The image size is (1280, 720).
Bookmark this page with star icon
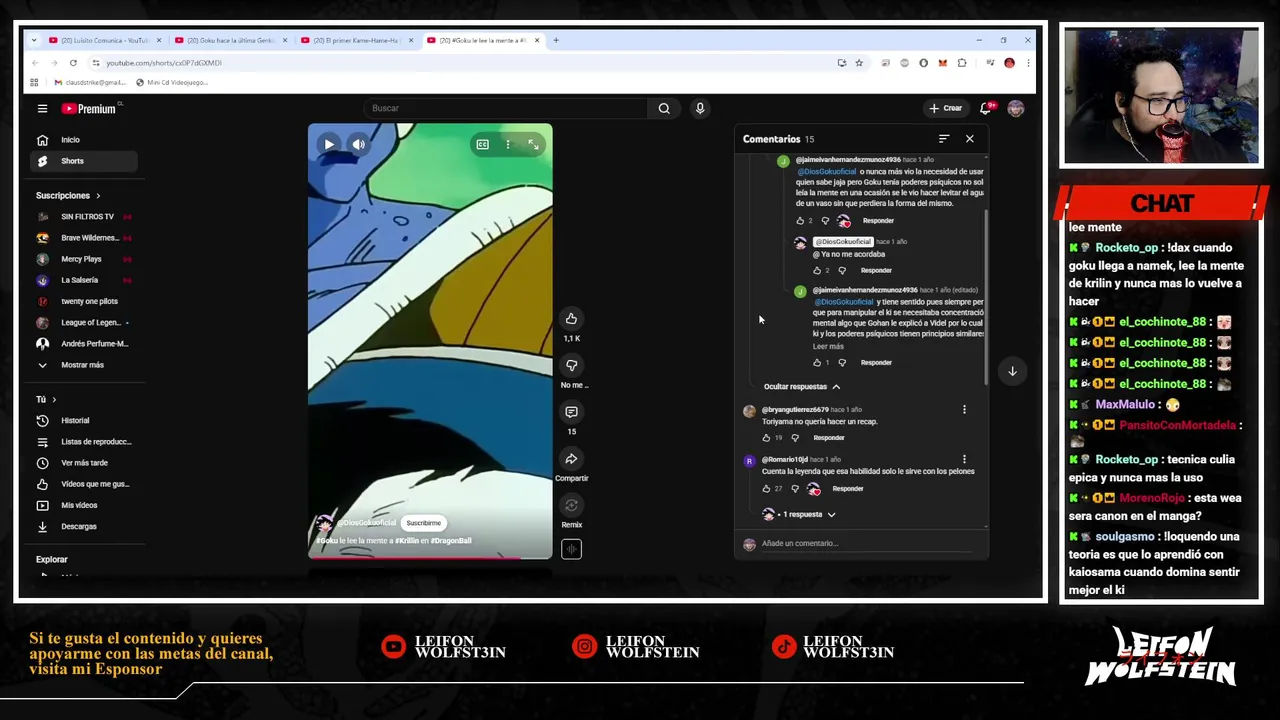859,63
